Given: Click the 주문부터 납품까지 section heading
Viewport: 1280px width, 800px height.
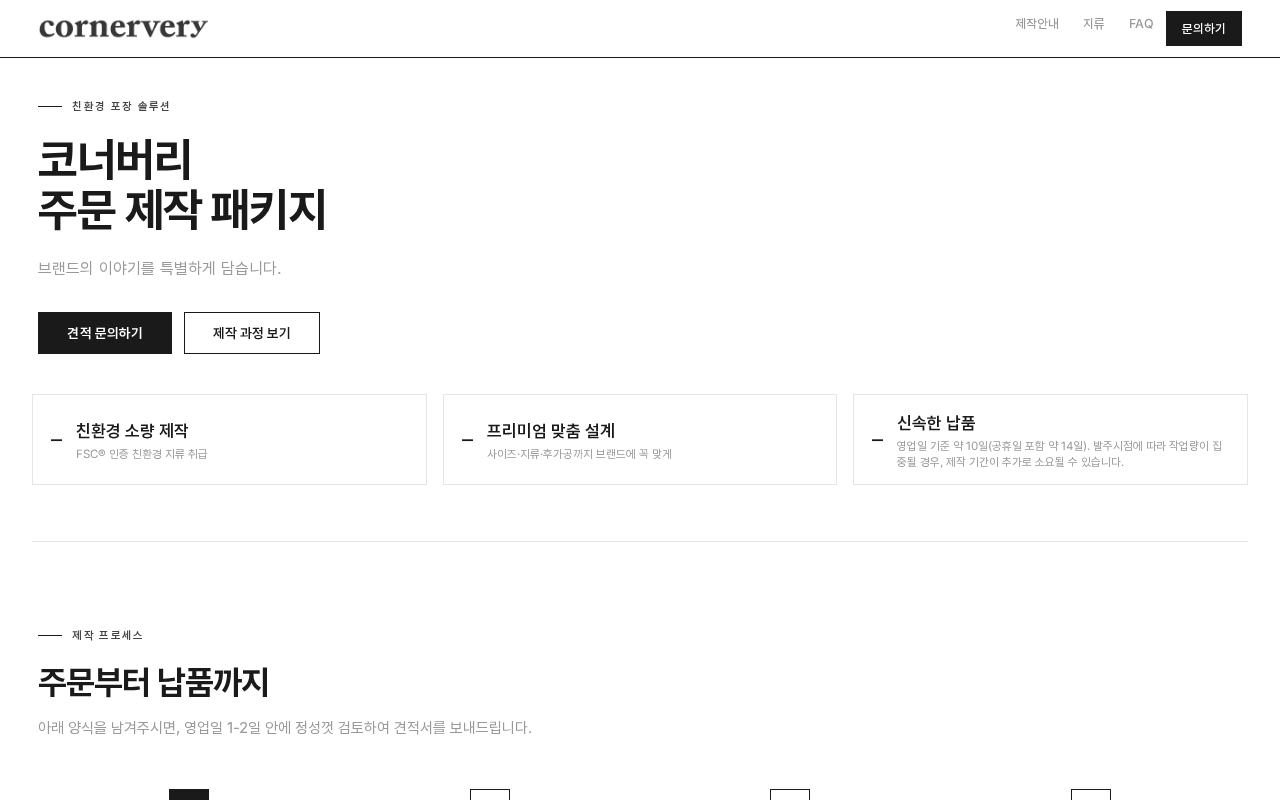Looking at the screenshot, I should 154,683.
